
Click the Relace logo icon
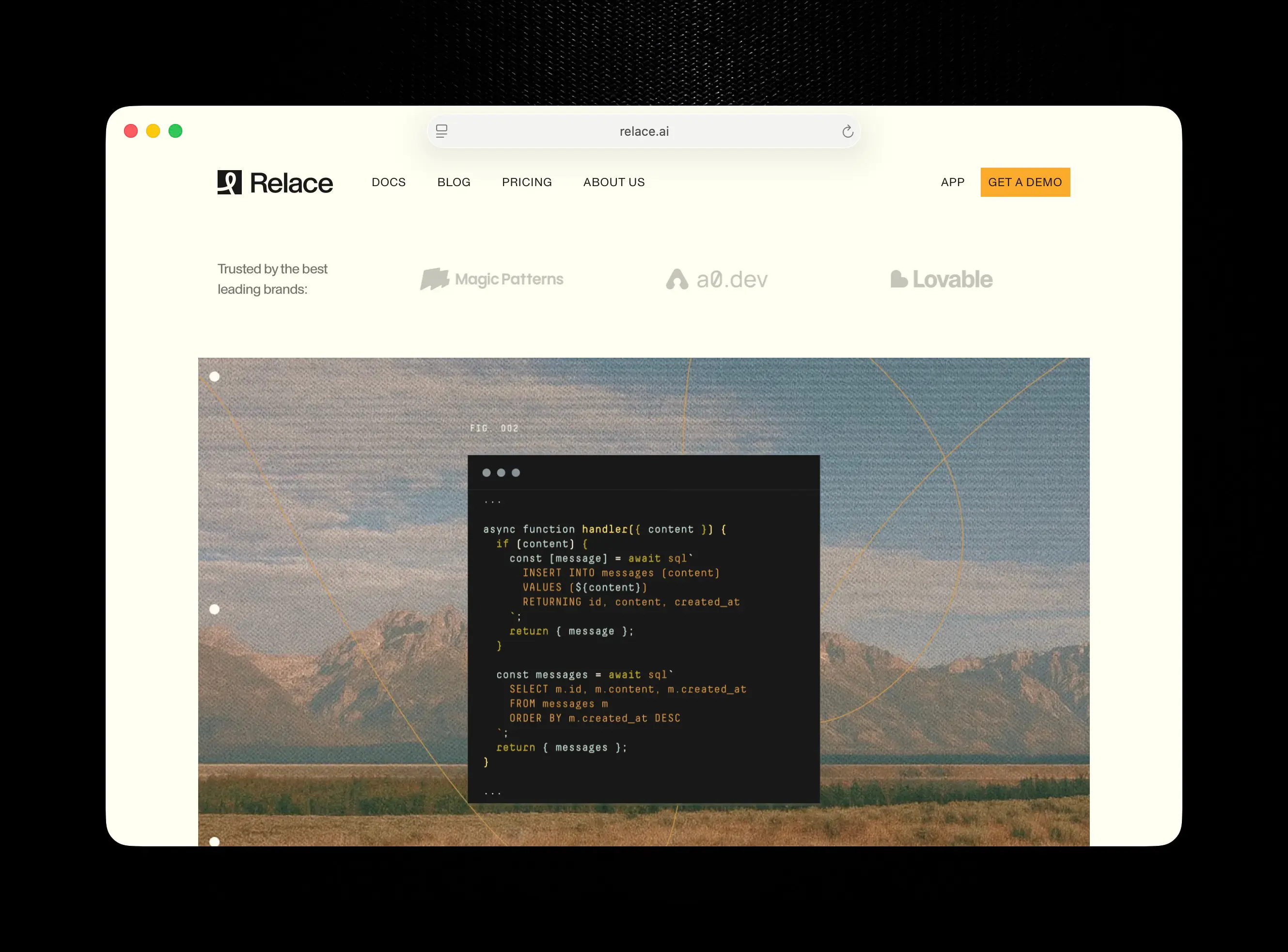click(229, 182)
